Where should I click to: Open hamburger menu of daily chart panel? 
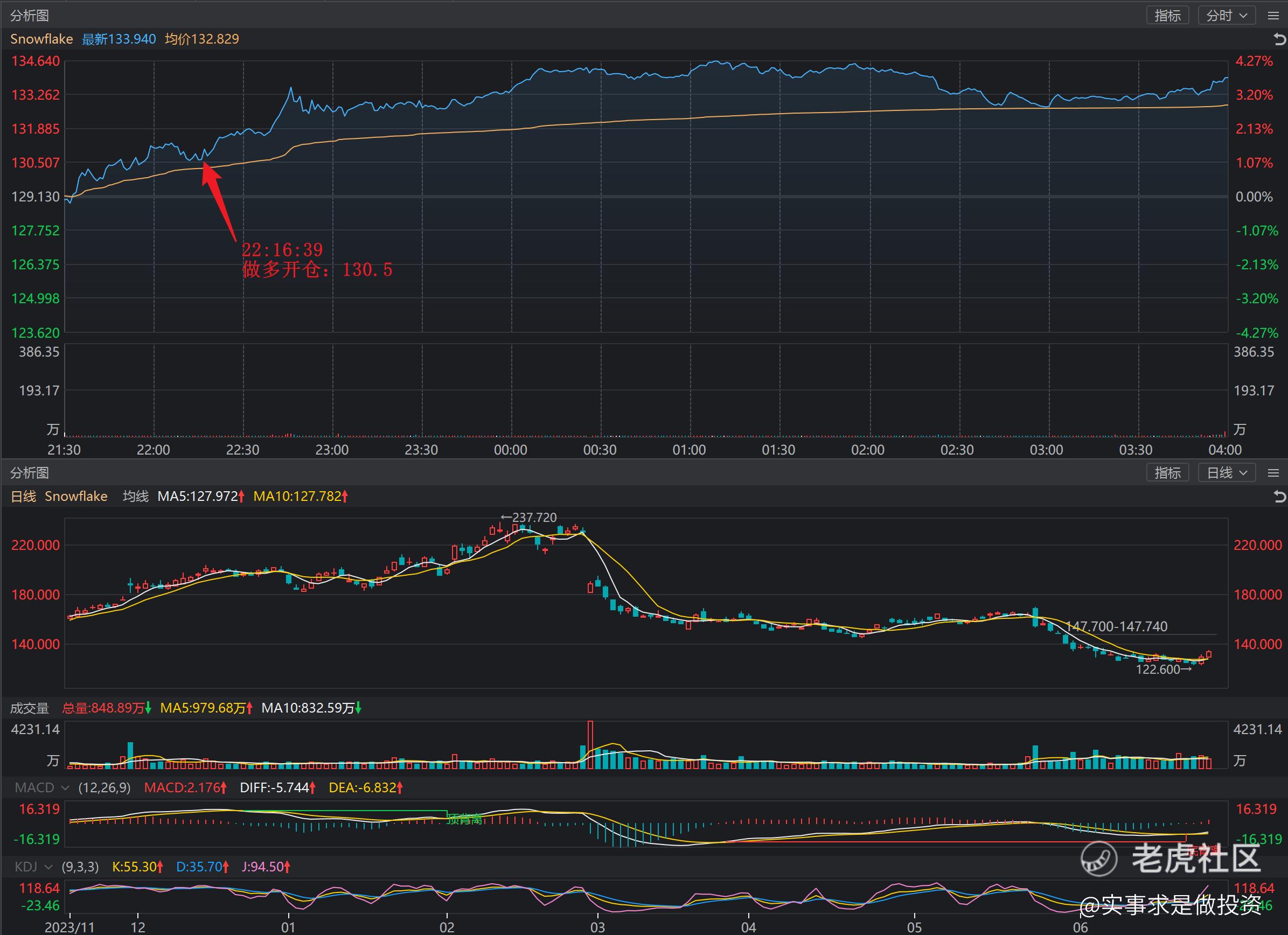click(1273, 473)
